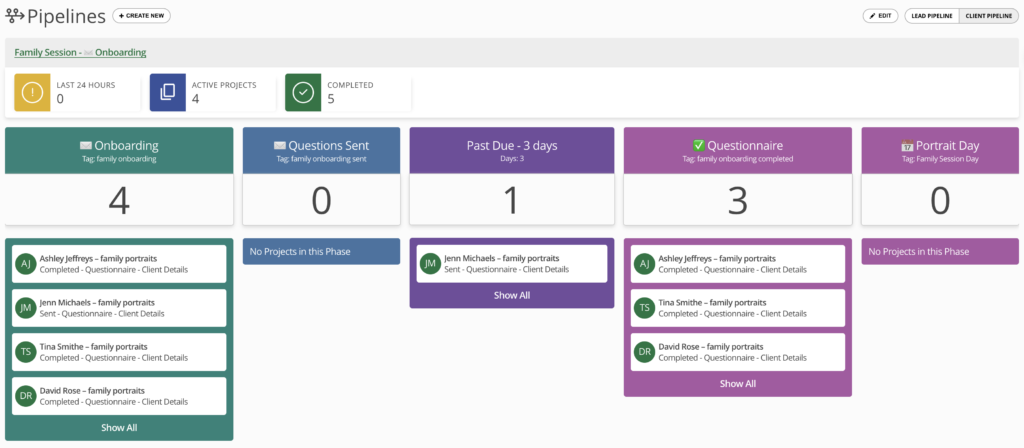
Task: Click the DR avatar in the Onboarding column
Action: pos(27,396)
